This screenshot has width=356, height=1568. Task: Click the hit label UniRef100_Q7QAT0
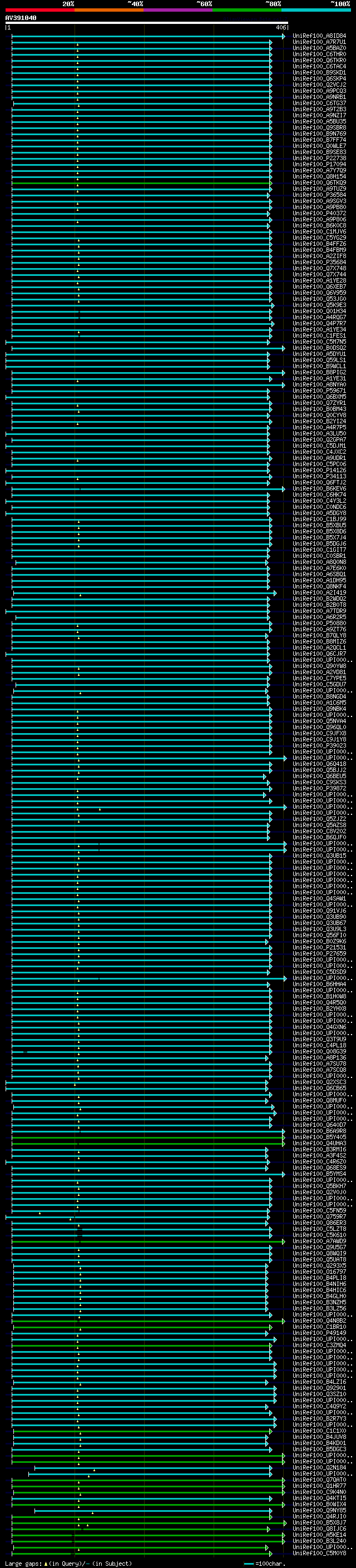point(319,1480)
